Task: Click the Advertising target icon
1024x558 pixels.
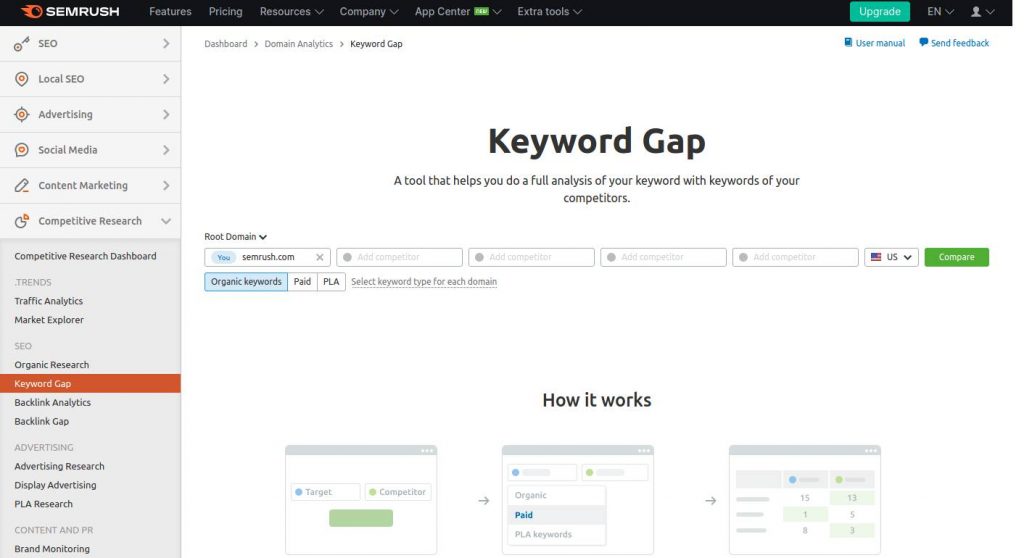Action: click(22, 114)
